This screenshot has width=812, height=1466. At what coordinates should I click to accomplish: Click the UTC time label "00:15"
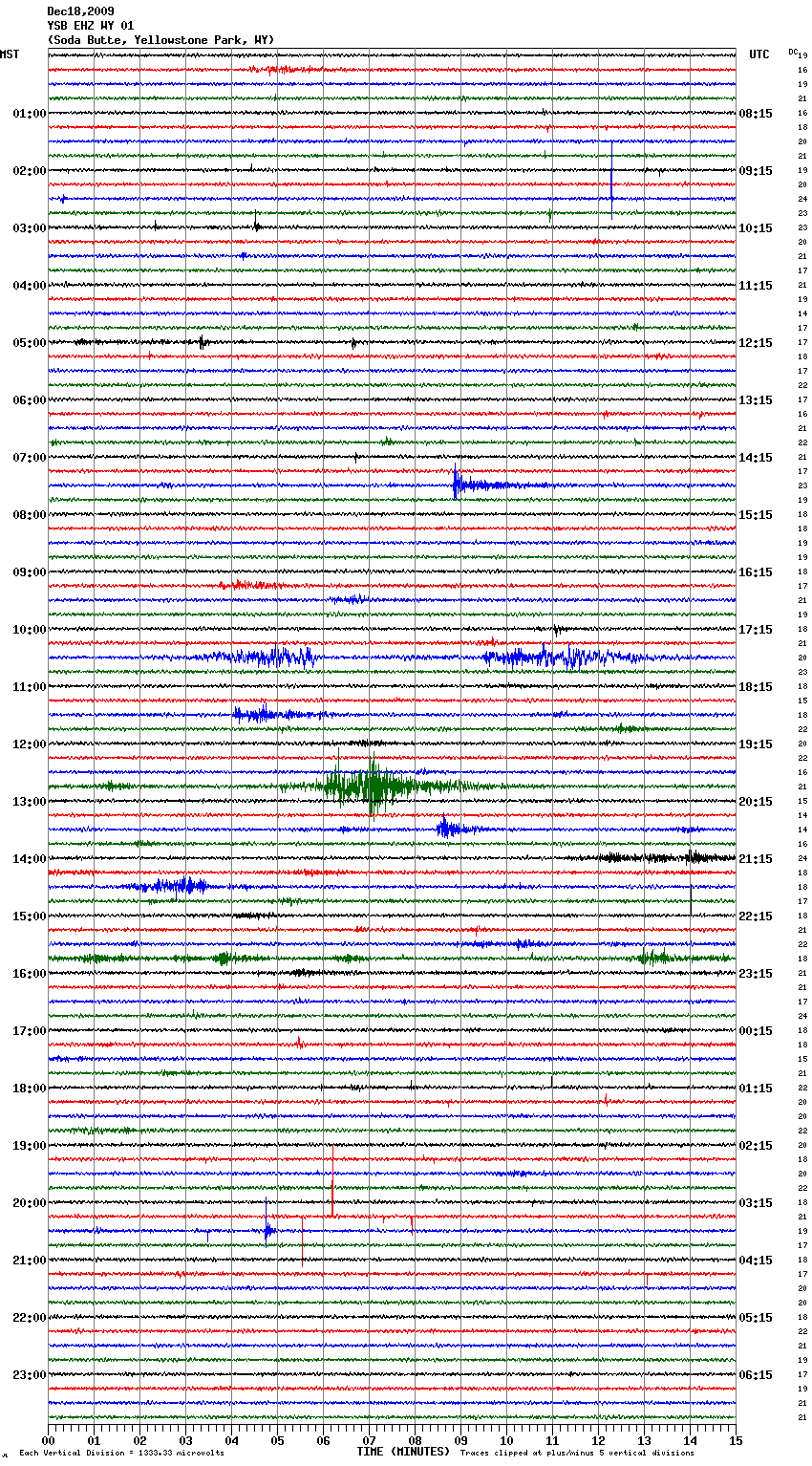756,1031
